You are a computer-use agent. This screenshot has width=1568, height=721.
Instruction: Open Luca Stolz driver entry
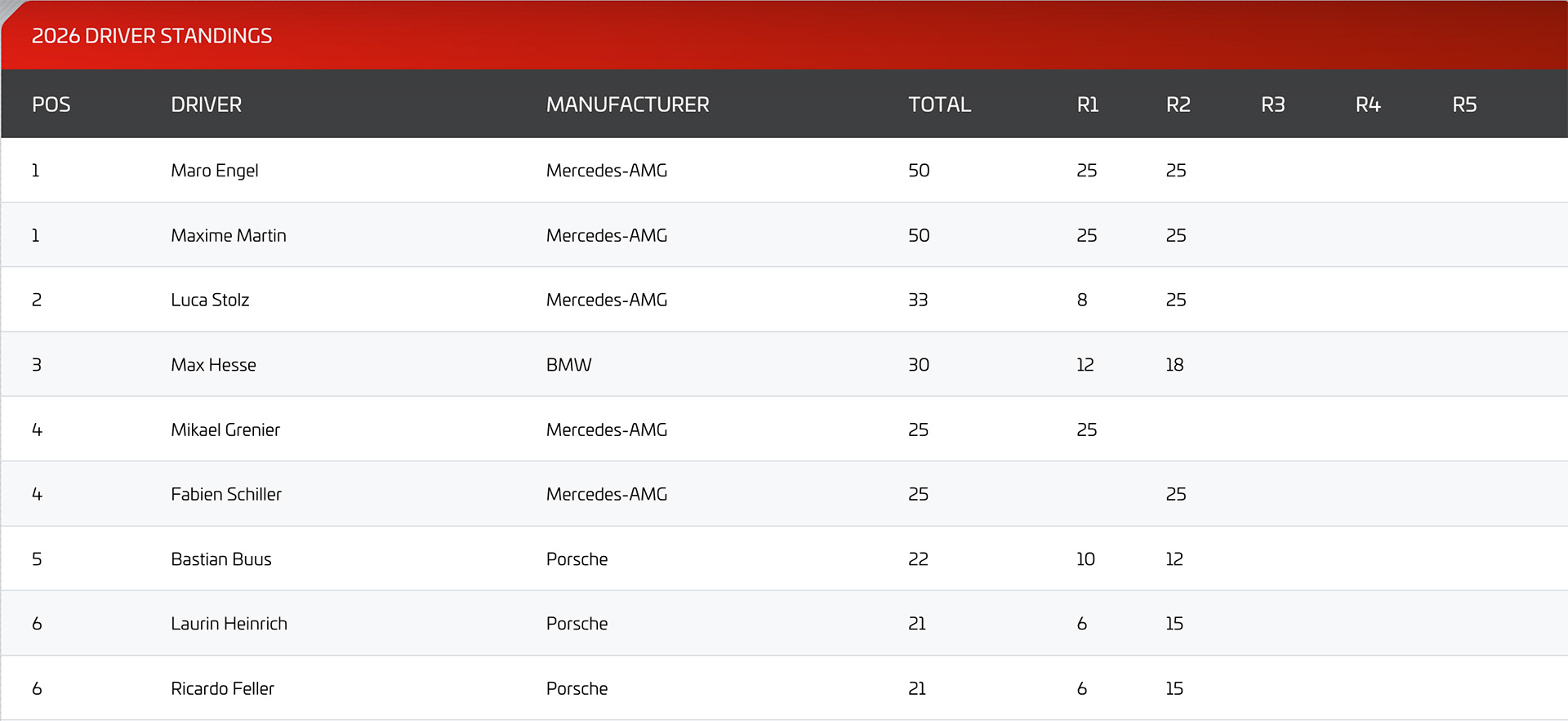(210, 300)
